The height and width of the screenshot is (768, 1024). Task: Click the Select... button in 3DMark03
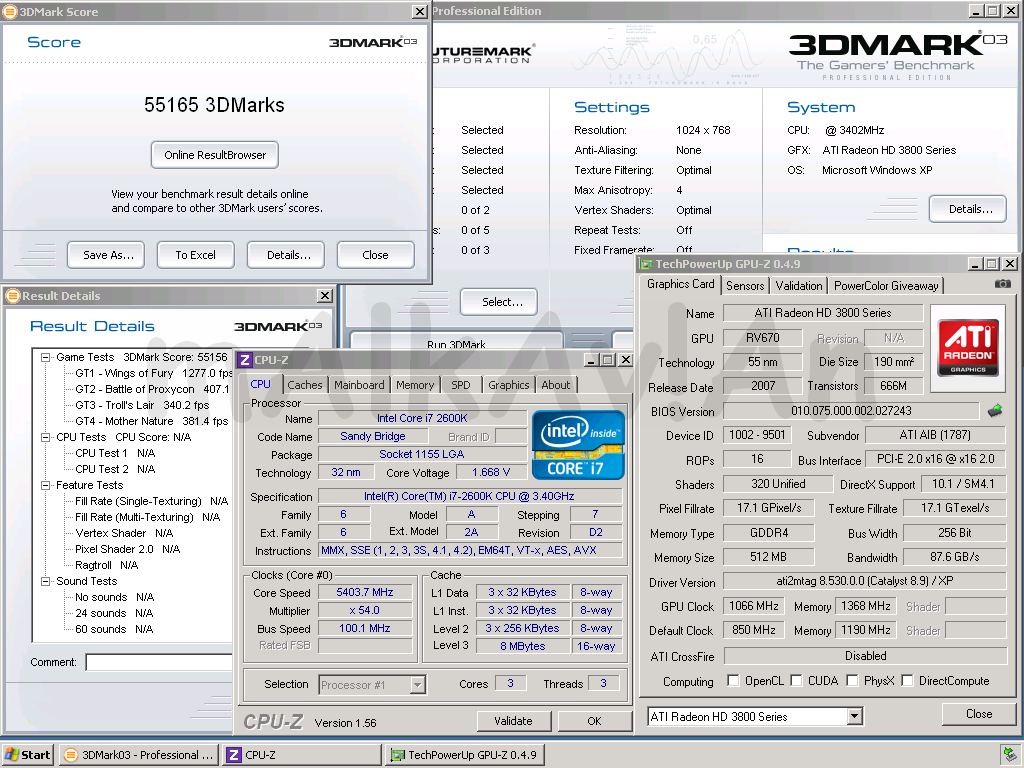[x=499, y=302]
